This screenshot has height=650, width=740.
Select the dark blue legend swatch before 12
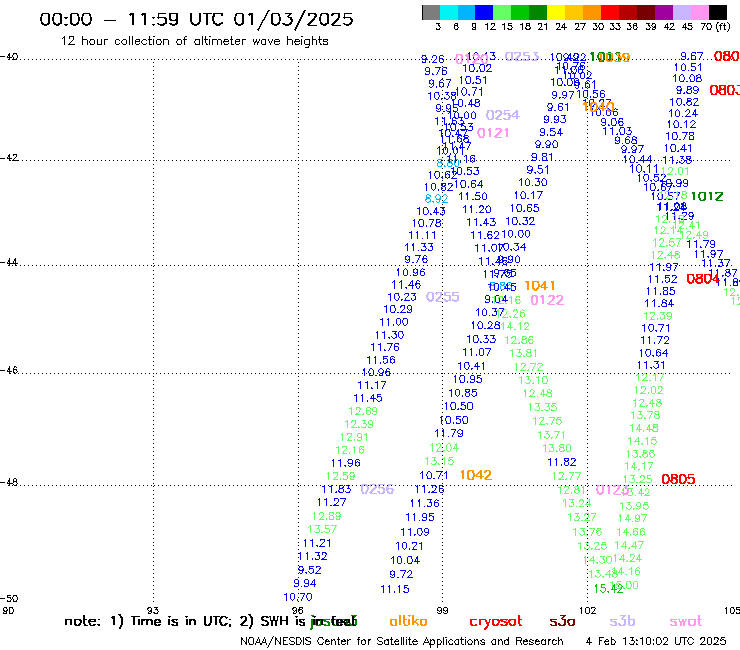coord(484,12)
